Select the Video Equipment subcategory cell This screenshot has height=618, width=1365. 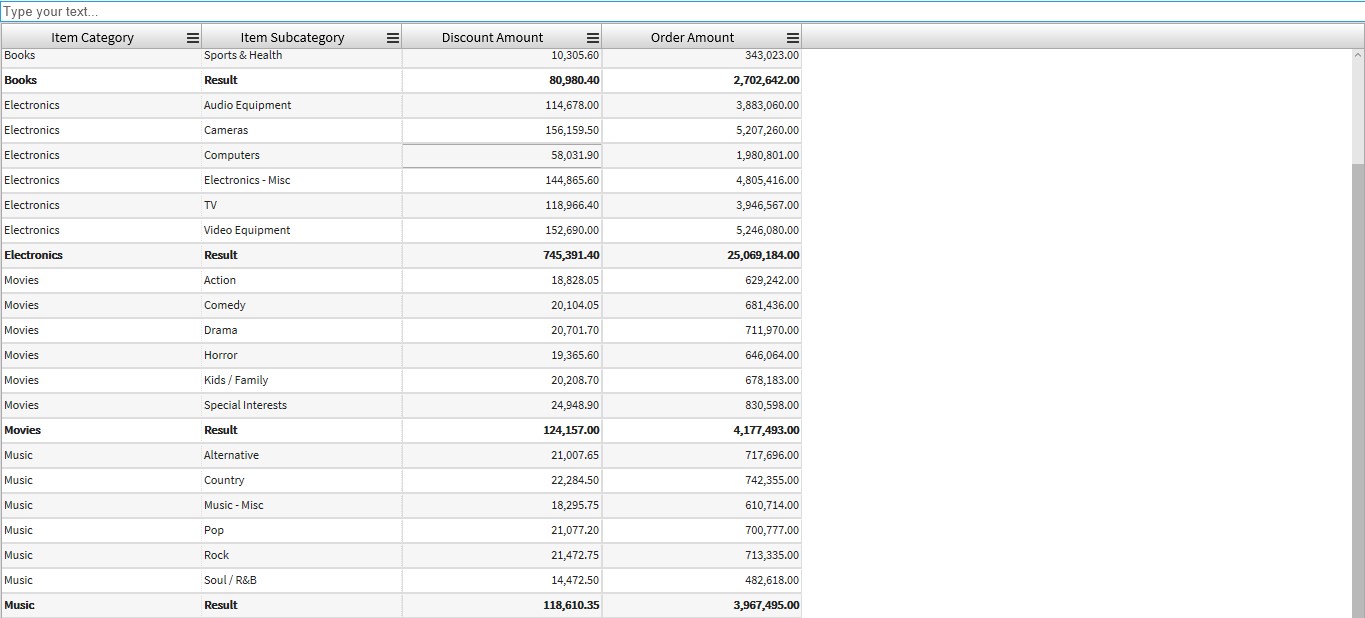(x=247, y=230)
